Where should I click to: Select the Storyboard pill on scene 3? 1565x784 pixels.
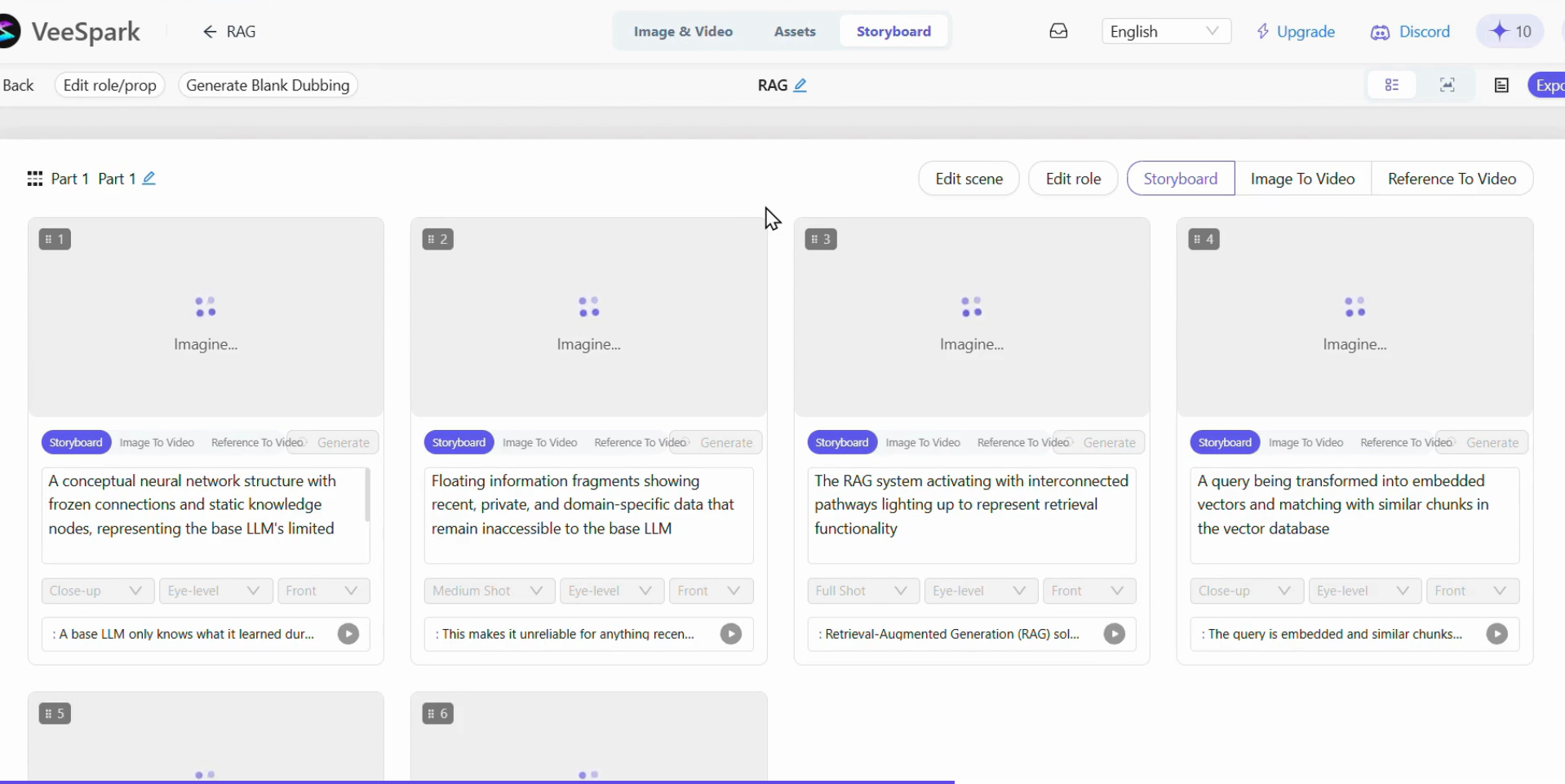(x=842, y=442)
